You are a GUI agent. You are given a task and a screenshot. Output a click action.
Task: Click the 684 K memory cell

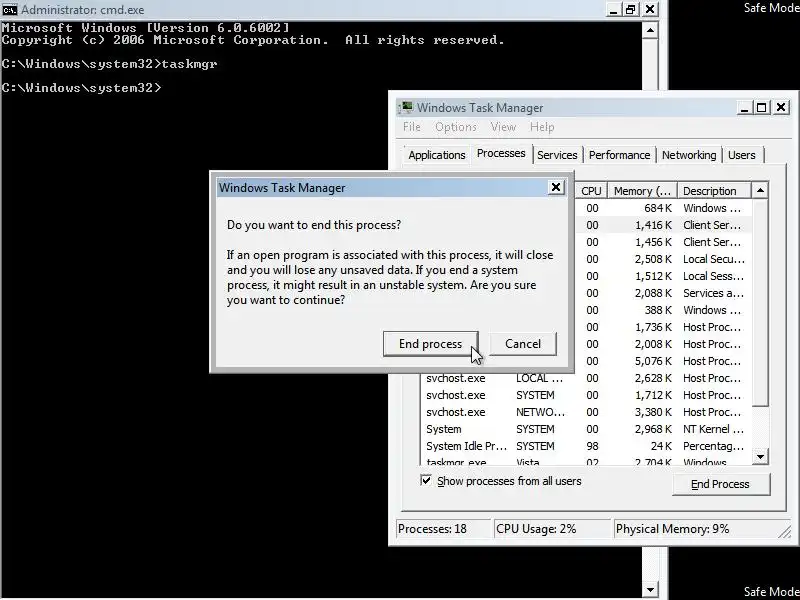coord(658,208)
